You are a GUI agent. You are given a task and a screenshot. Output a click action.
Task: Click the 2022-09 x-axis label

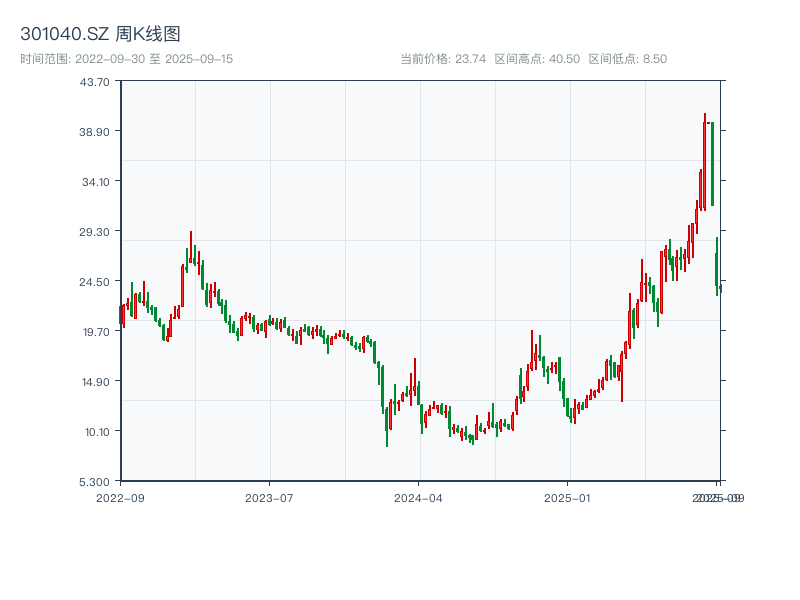(120, 498)
